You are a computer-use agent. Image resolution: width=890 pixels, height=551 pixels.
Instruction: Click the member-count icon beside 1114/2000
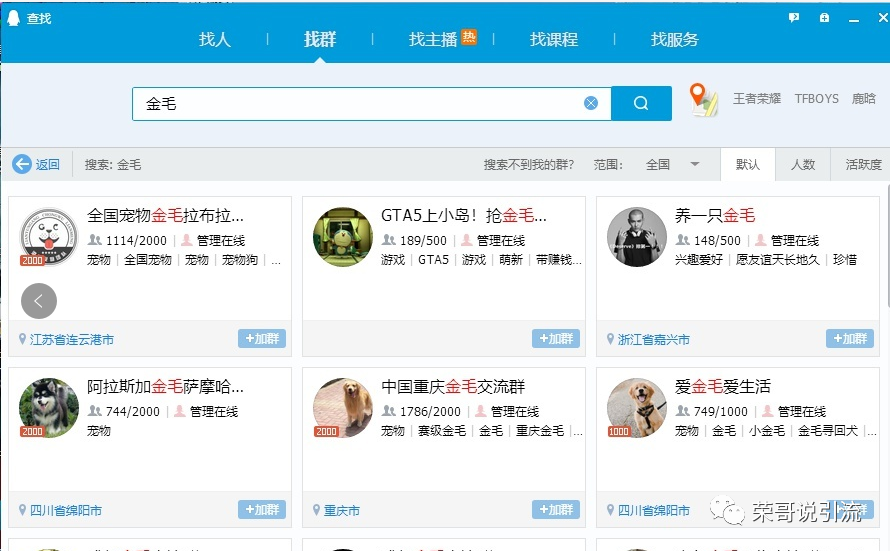pos(95,240)
